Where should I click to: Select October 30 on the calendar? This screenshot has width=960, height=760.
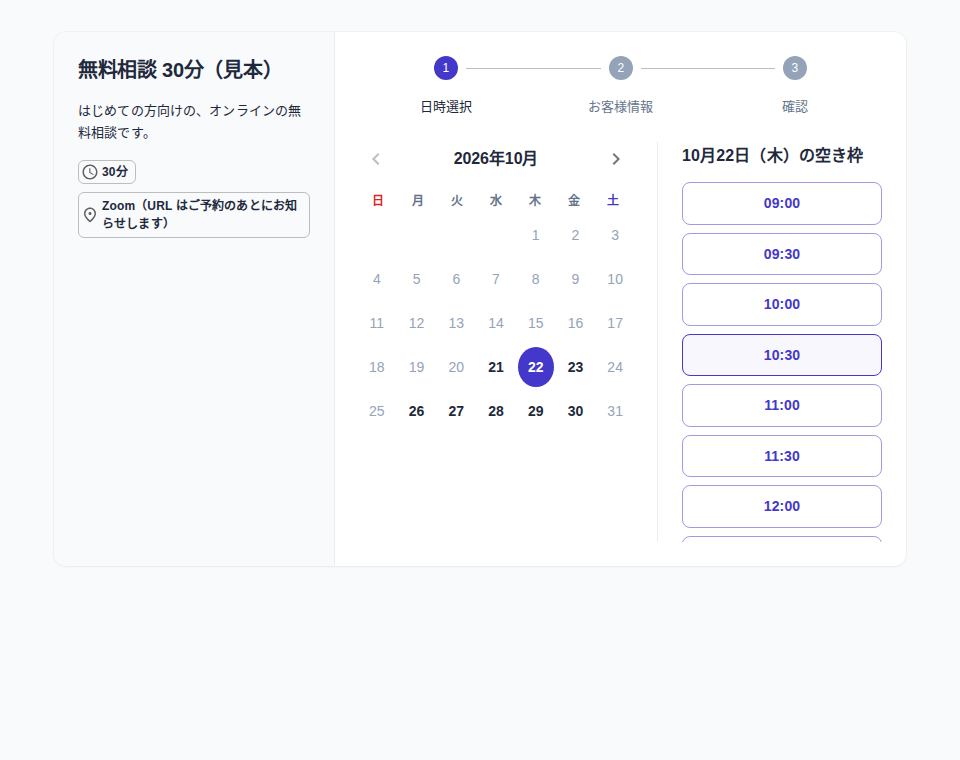click(576, 412)
